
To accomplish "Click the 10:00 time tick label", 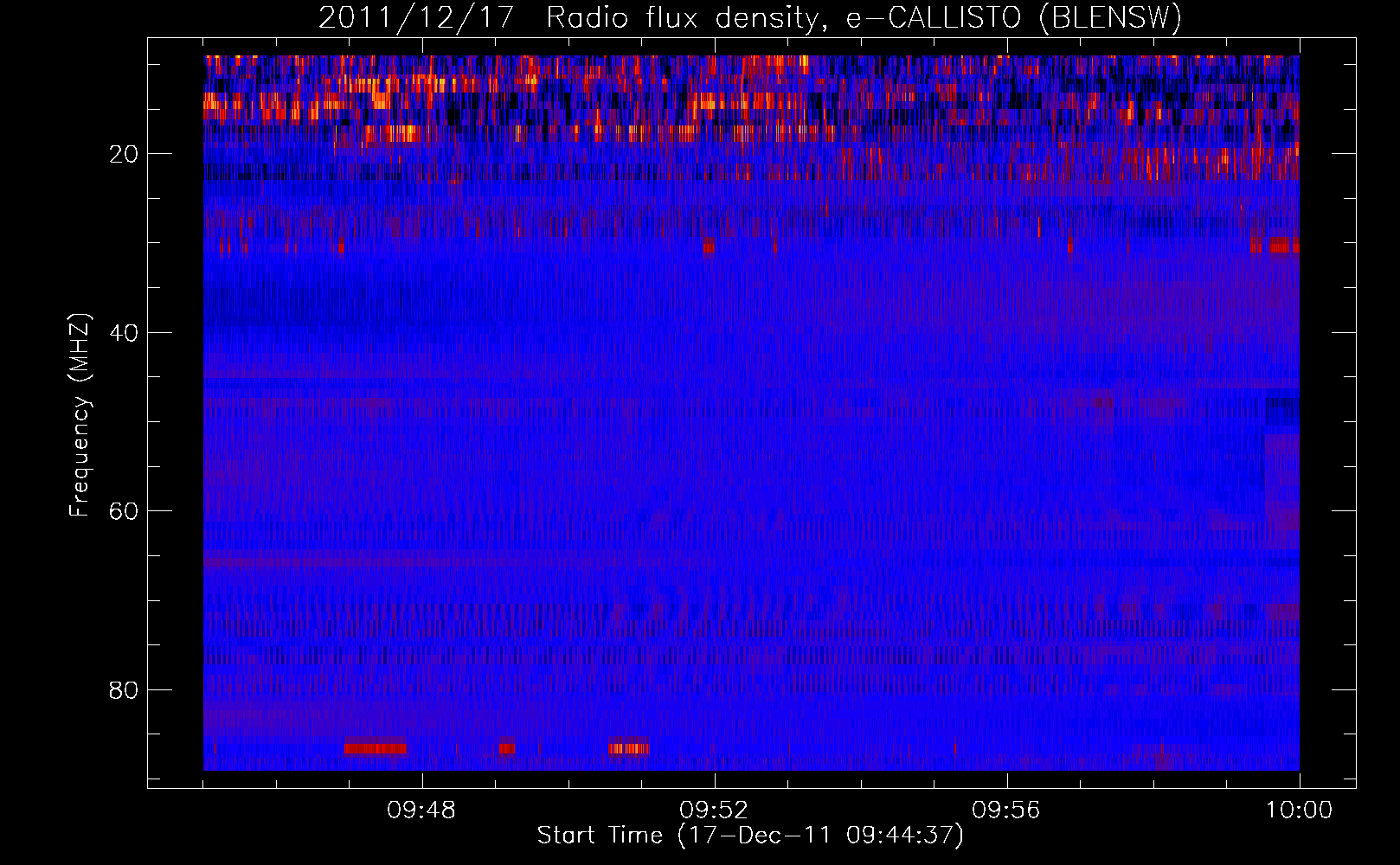I will (x=1299, y=811).
